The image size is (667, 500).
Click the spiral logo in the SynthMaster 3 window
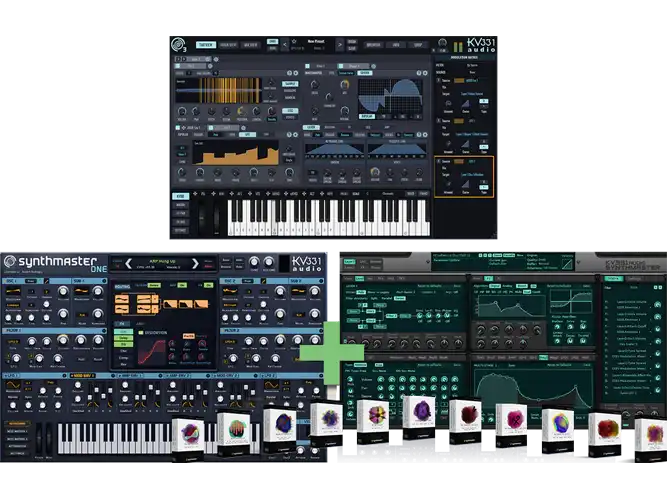[x=177, y=45]
